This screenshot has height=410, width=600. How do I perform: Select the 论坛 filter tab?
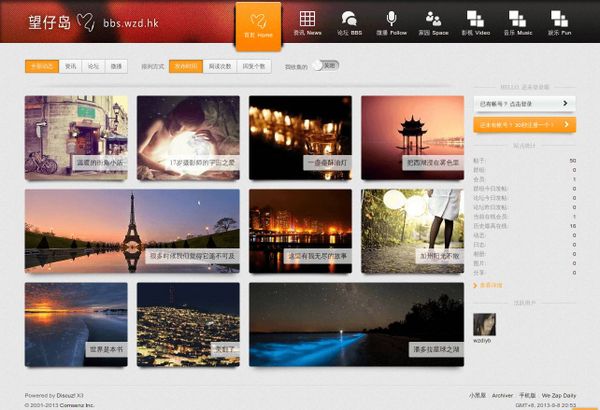(x=93, y=66)
